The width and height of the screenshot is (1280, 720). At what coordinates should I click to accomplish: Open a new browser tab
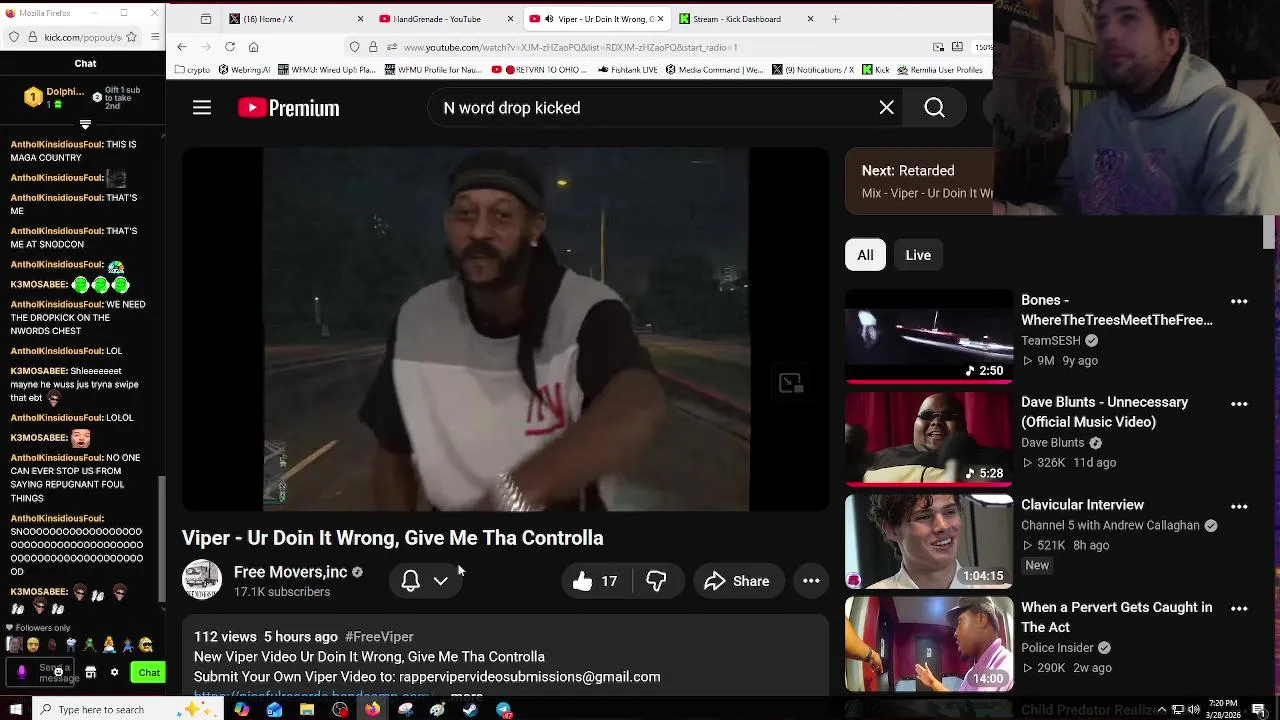pos(835,19)
